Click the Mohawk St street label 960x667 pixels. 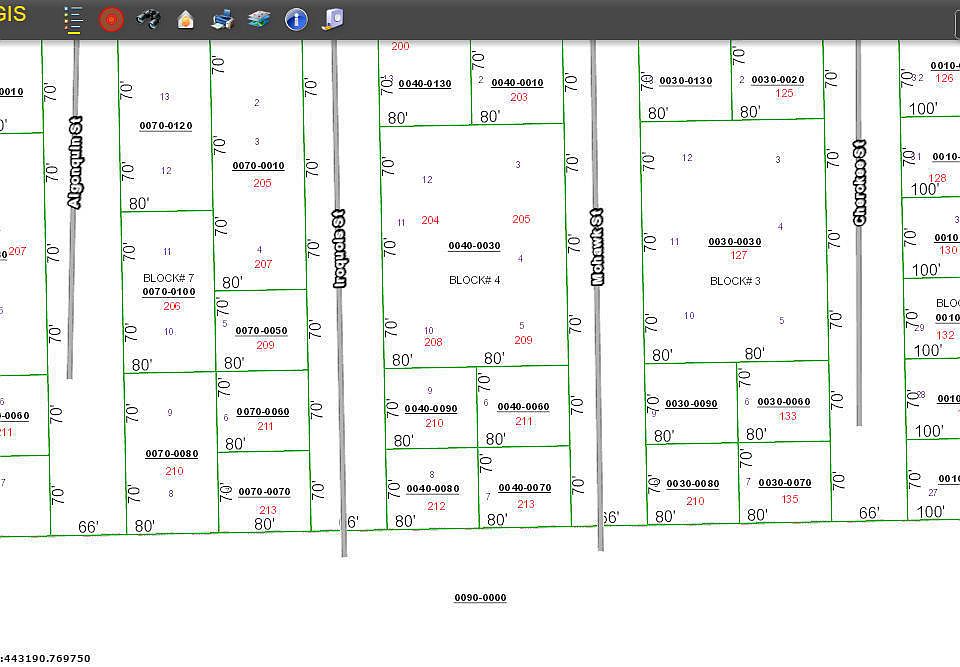point(597,246)
